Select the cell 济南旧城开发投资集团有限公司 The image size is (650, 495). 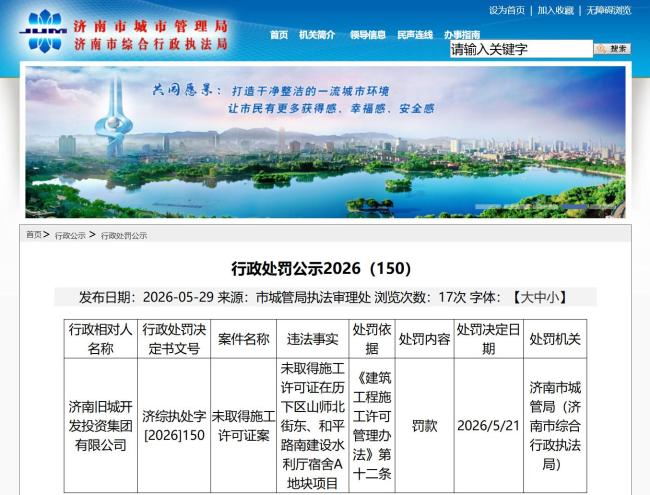tap(101, 426)
